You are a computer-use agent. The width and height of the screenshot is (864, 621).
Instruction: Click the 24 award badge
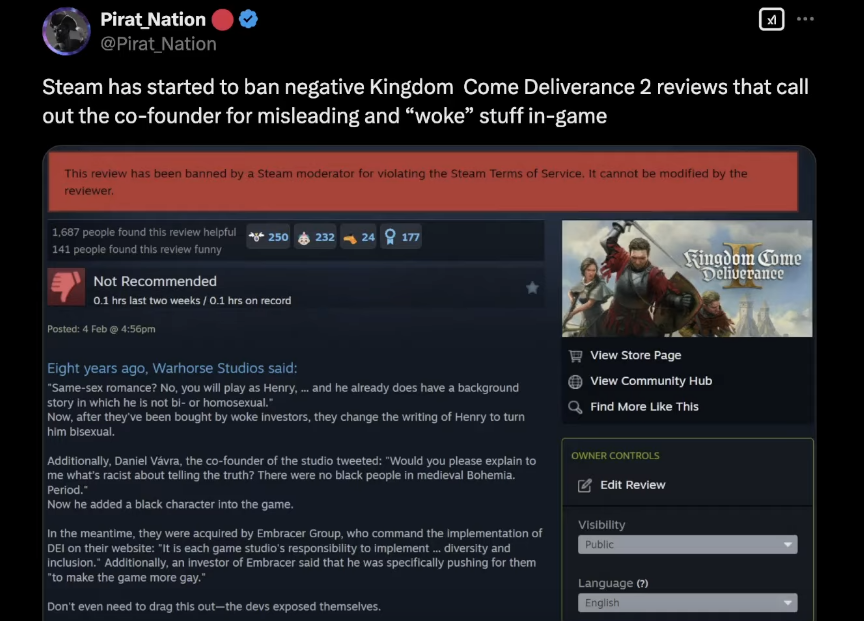(359, 237)
